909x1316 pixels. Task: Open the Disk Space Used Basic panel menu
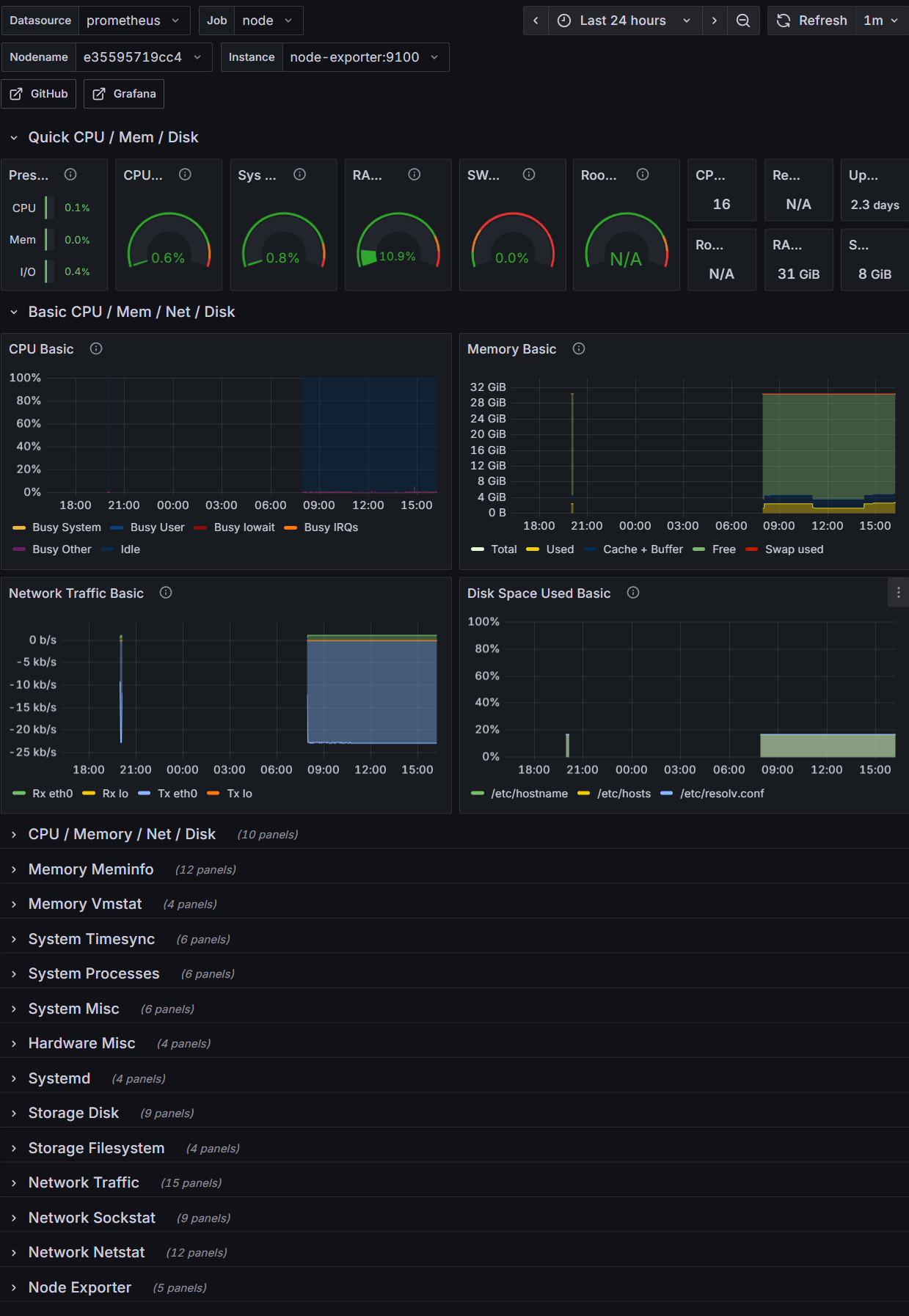point(898,593)
